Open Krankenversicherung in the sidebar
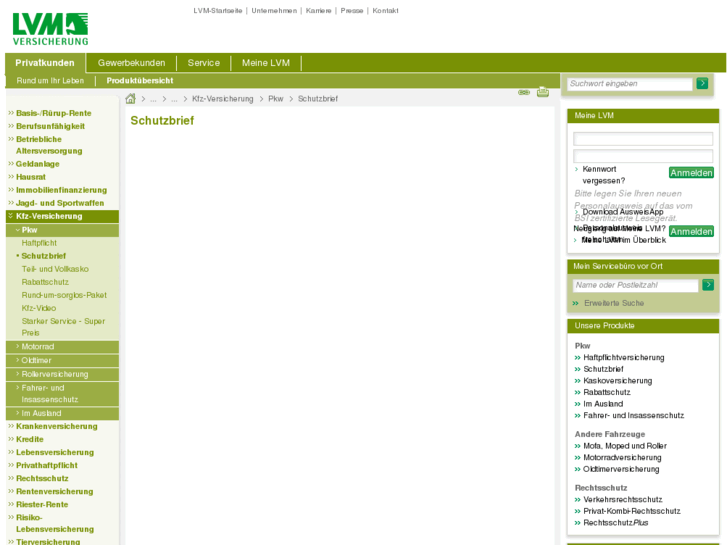The width and height of the screenshot is (727, 545). click(57, 426)
